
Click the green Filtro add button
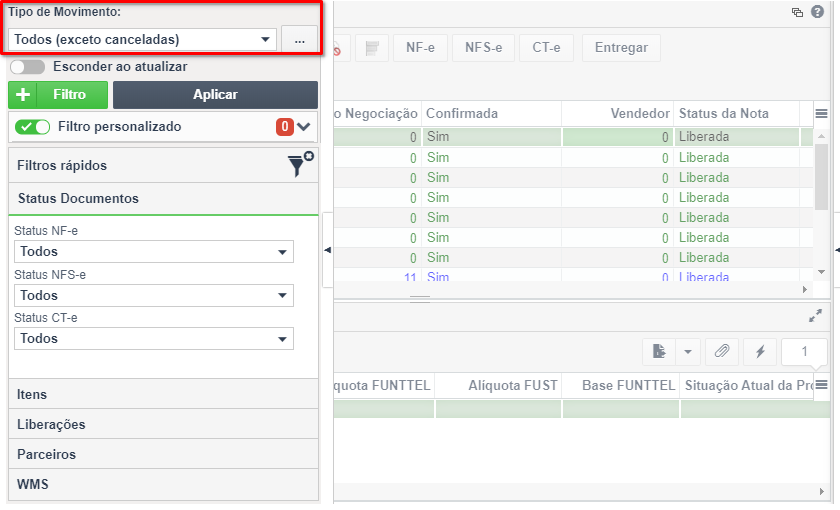58,95
